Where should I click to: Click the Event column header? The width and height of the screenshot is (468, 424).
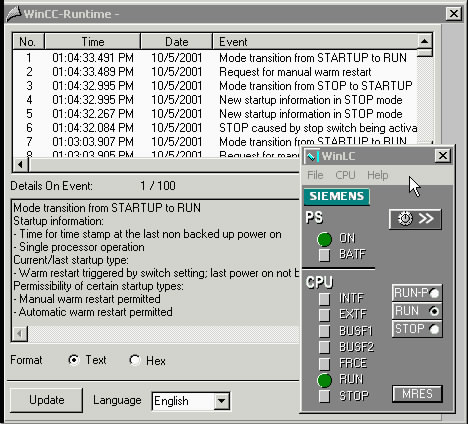[x=315, y=42]
